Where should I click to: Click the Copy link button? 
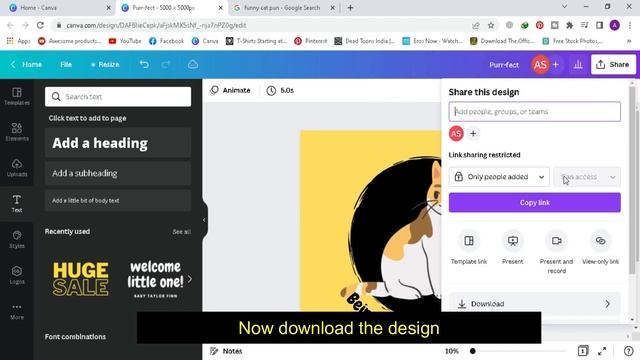(535, 202)
